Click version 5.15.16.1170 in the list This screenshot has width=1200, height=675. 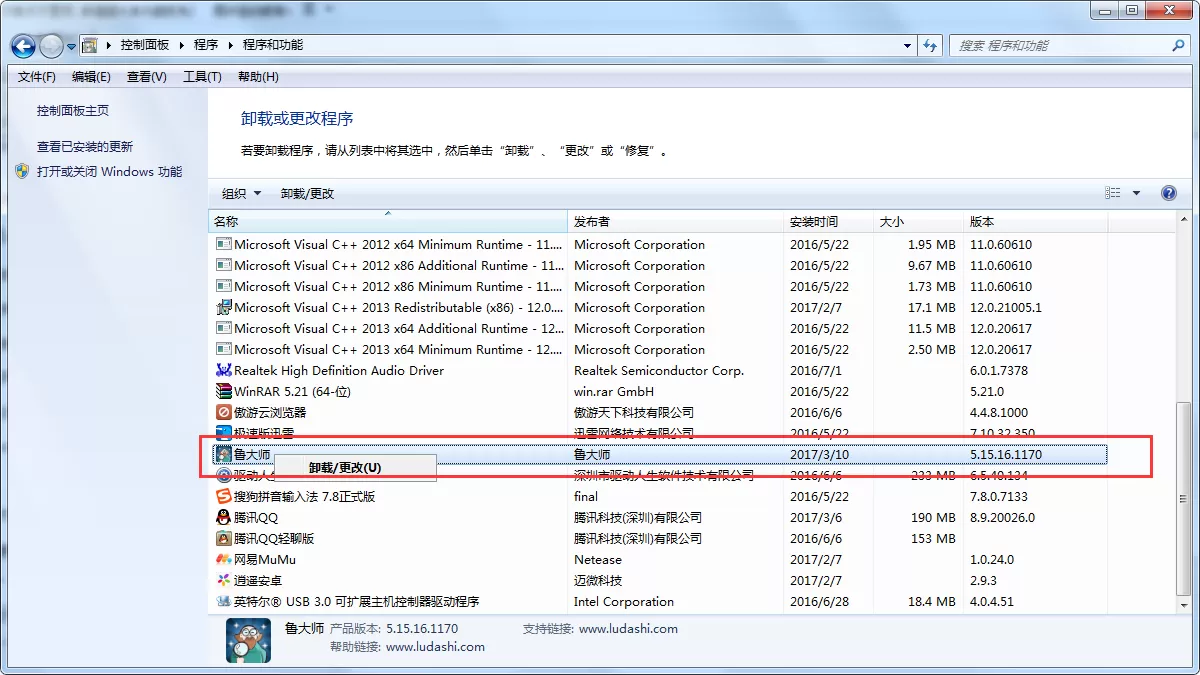[x=1006, y=455]
